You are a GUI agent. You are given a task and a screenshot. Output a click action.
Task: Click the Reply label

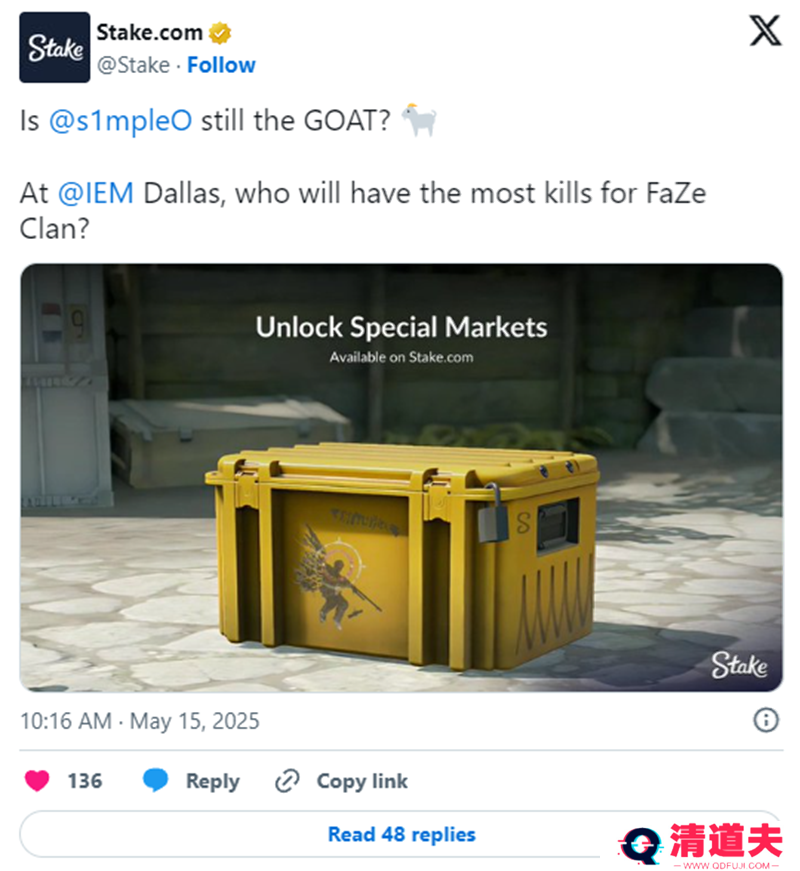(213, 781)
